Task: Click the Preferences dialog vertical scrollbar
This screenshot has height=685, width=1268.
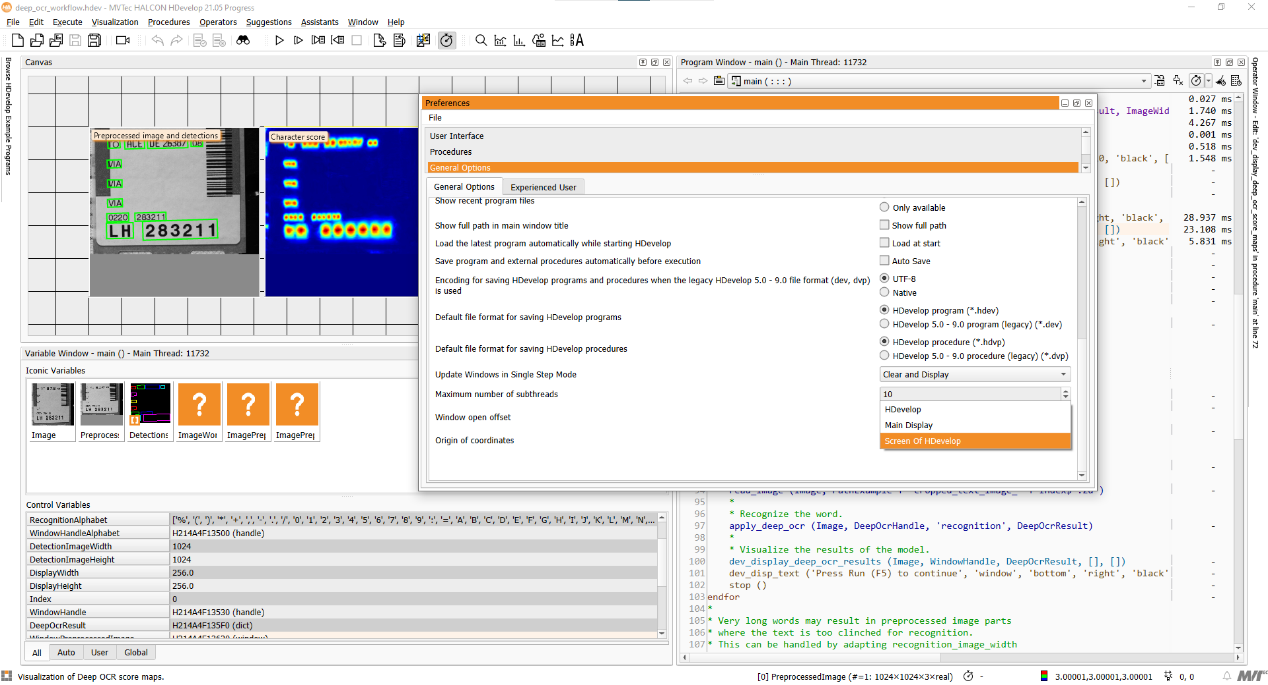Action: coord(1081,338)
